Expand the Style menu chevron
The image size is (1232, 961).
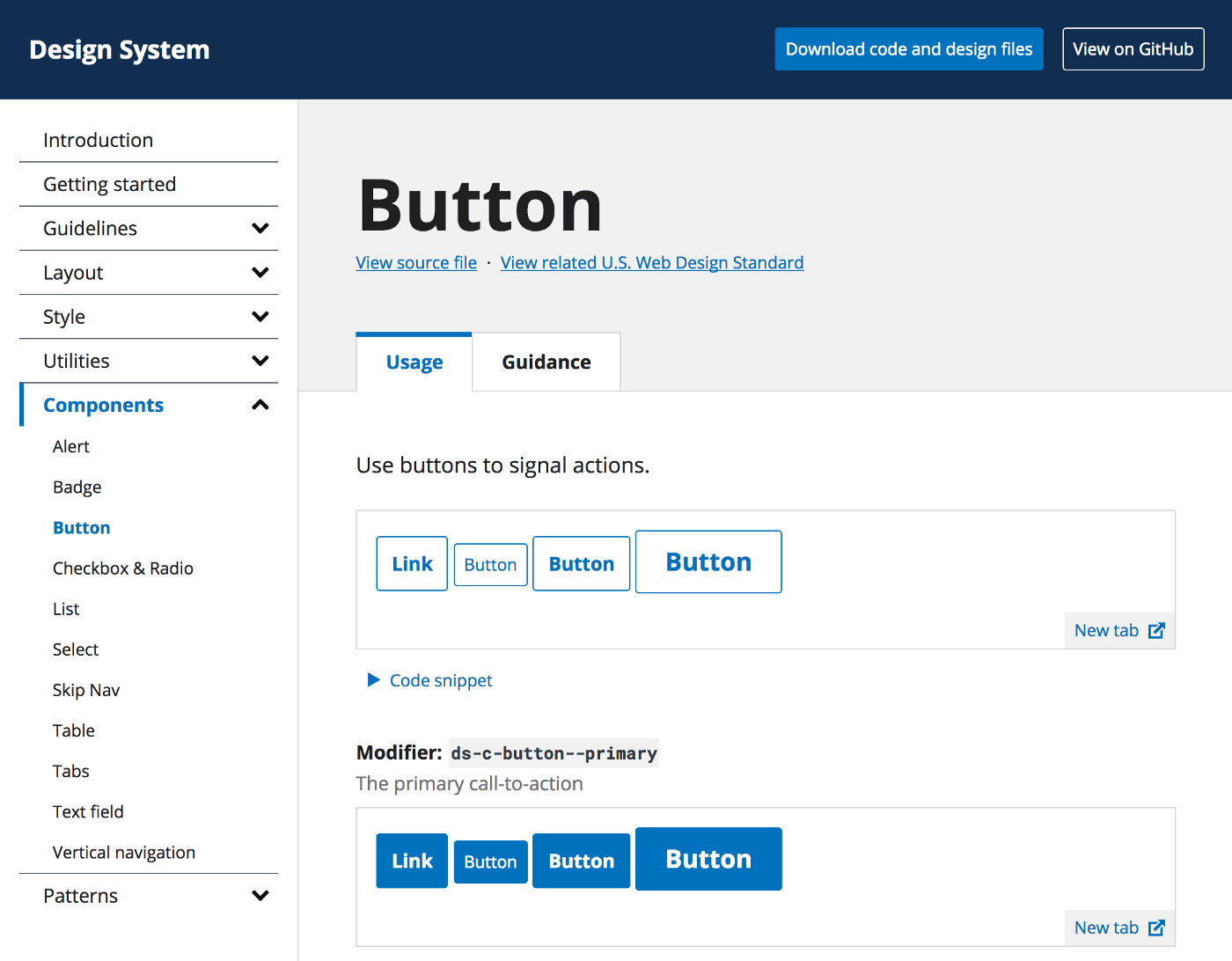(x=260, y=317)
